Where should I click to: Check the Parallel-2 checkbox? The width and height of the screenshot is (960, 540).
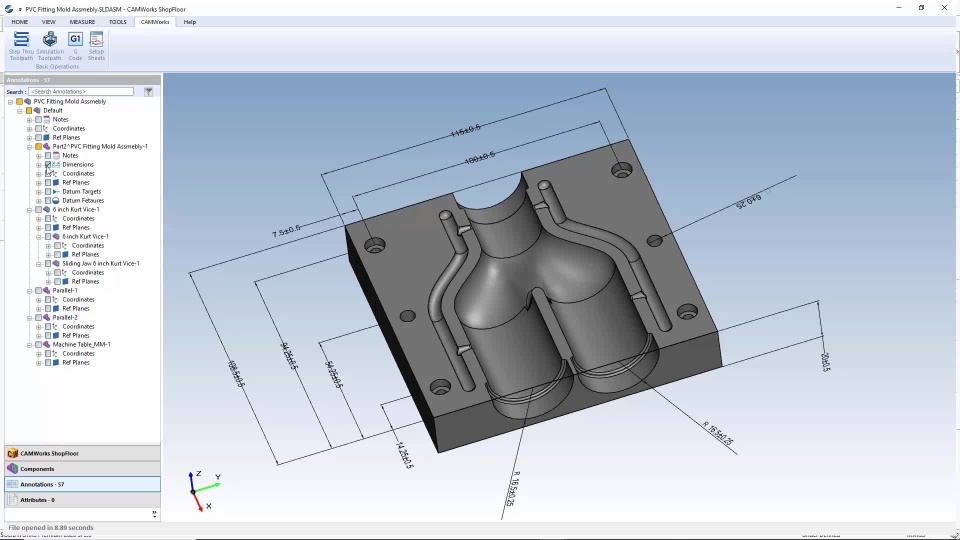pyautogui.click(x=38, y=318)
